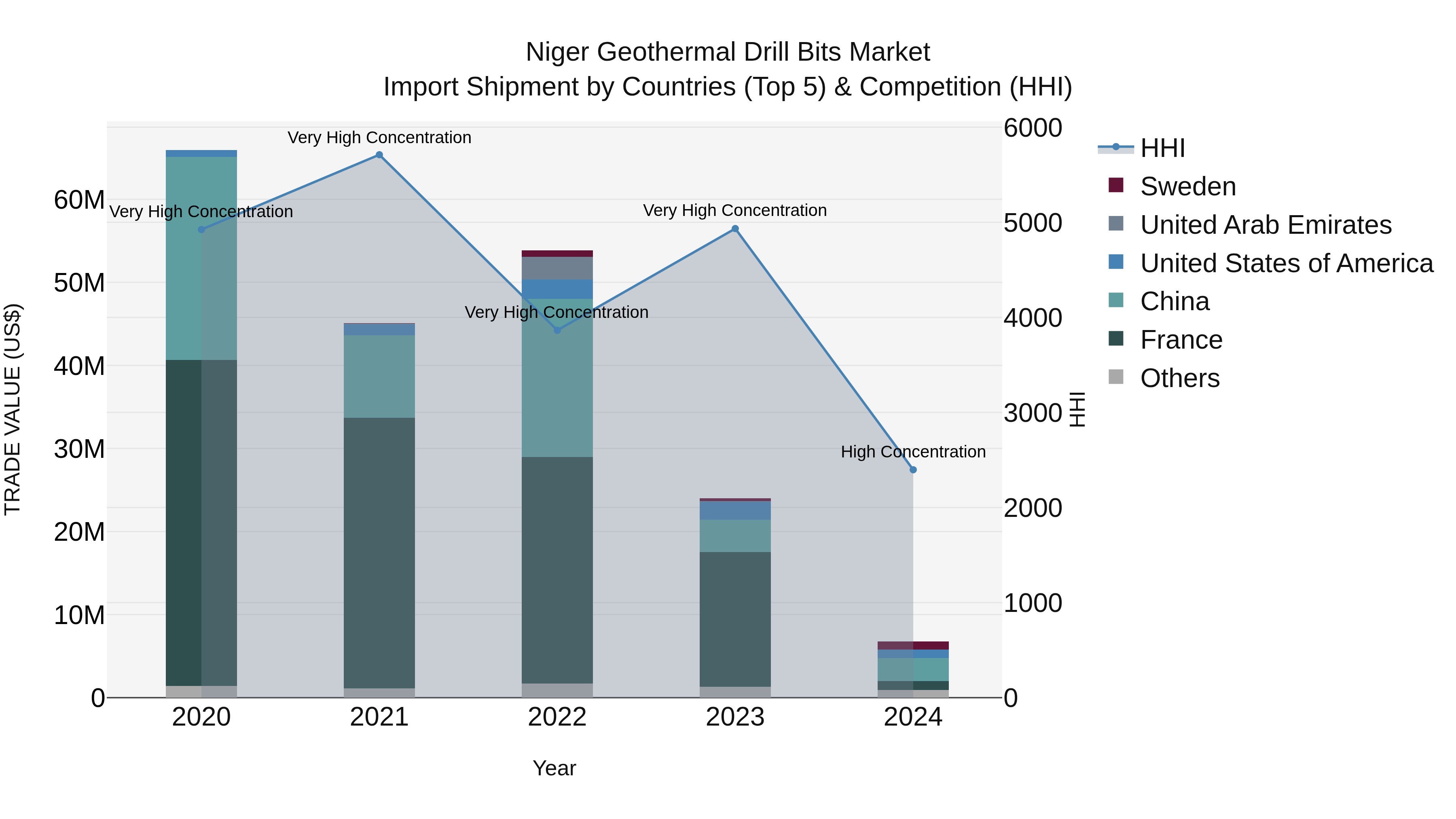Click the 2021 x-axis label

pyautogui.click(x=379, y=717)
